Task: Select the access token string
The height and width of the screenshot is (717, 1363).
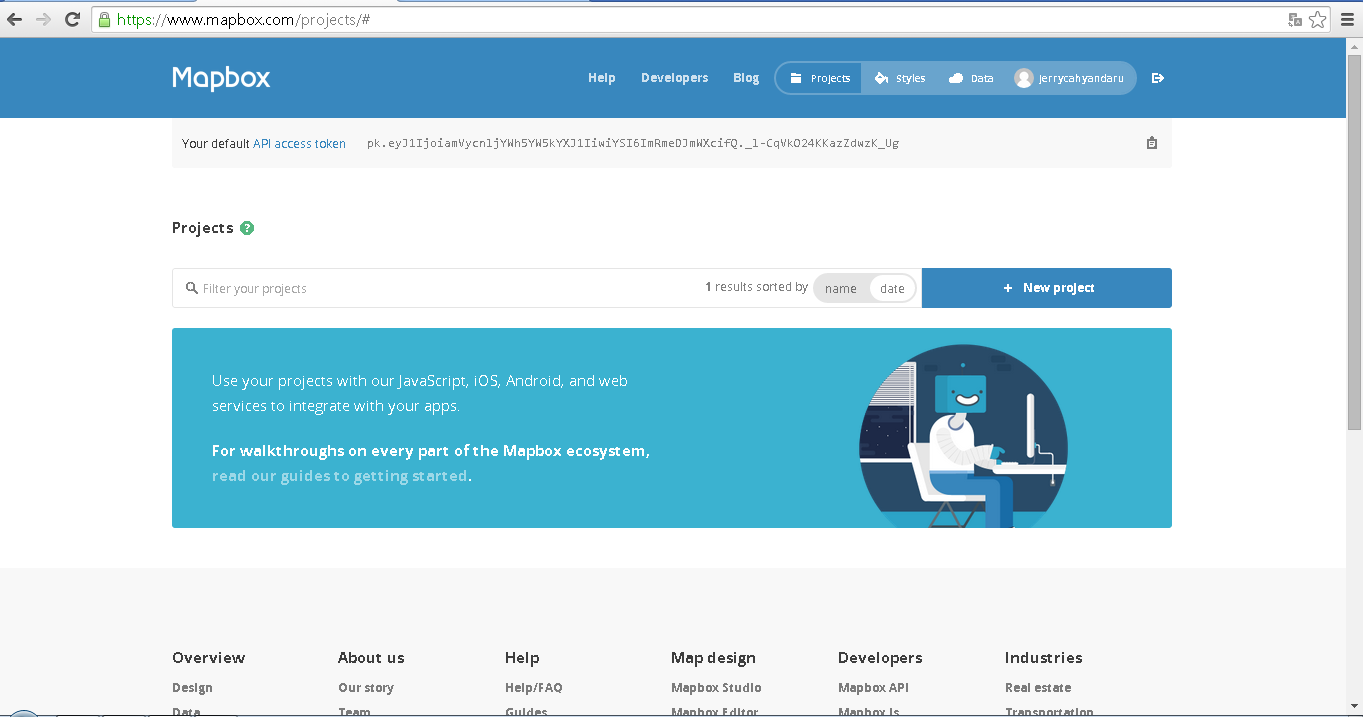Action: pos(633,144)
